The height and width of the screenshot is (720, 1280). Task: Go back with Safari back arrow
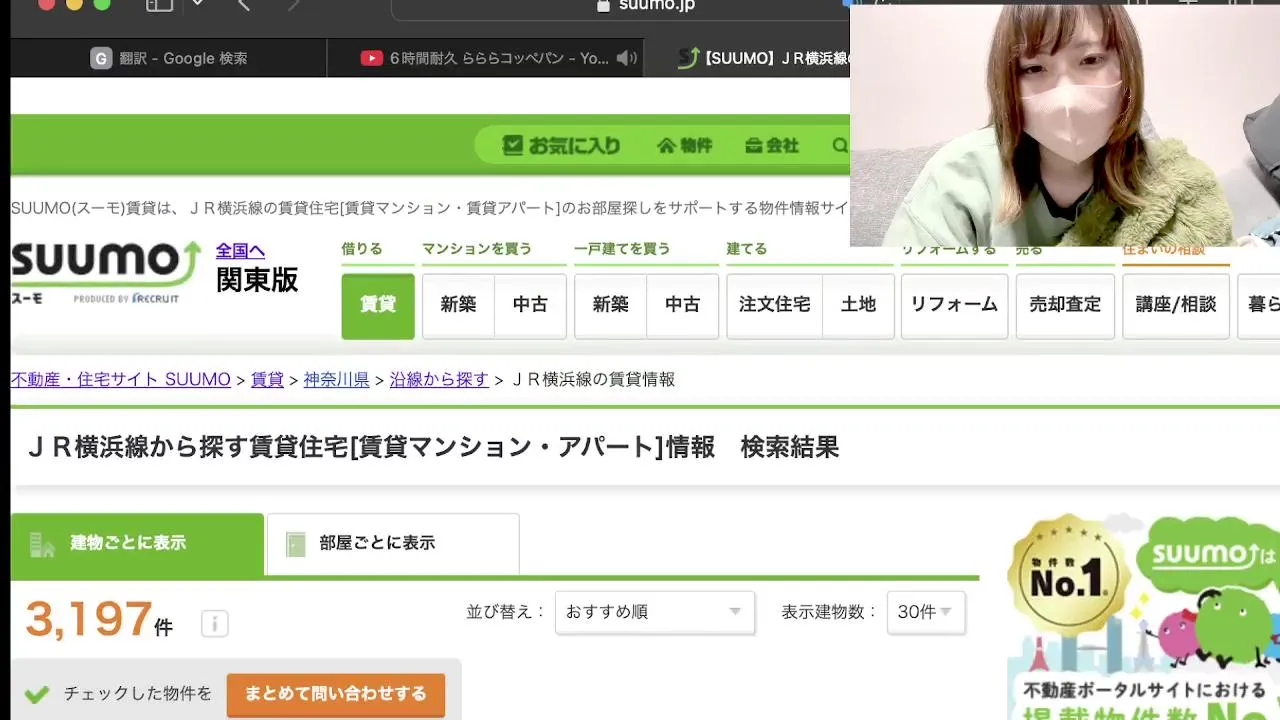point(243,5)
